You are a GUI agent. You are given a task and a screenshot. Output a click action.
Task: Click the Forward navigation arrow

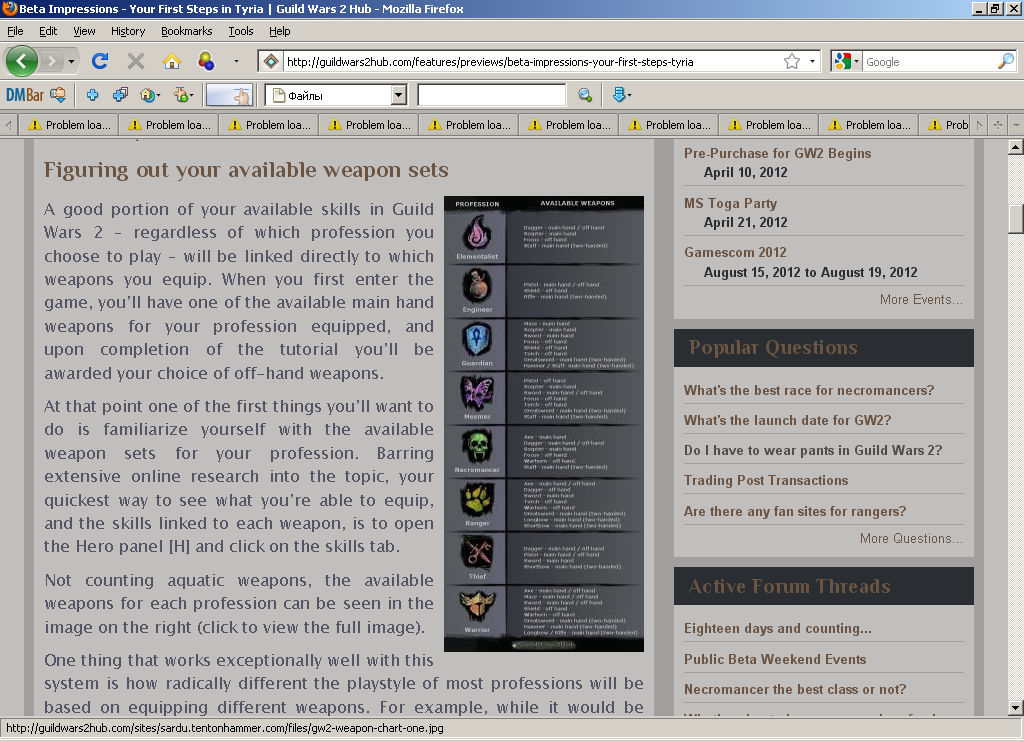click(x=51, y=61)
